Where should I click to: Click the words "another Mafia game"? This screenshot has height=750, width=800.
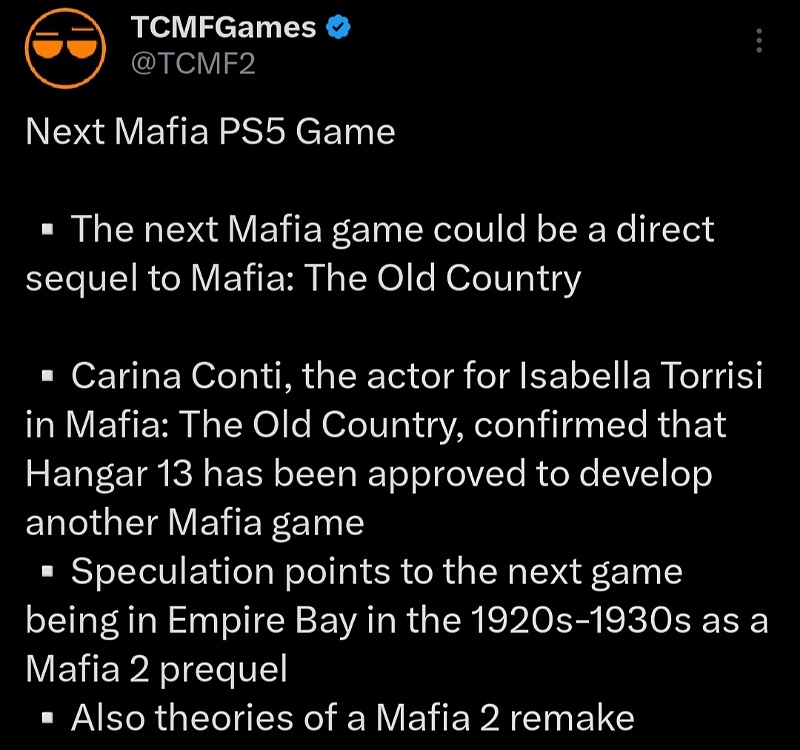tap(195, 522)
